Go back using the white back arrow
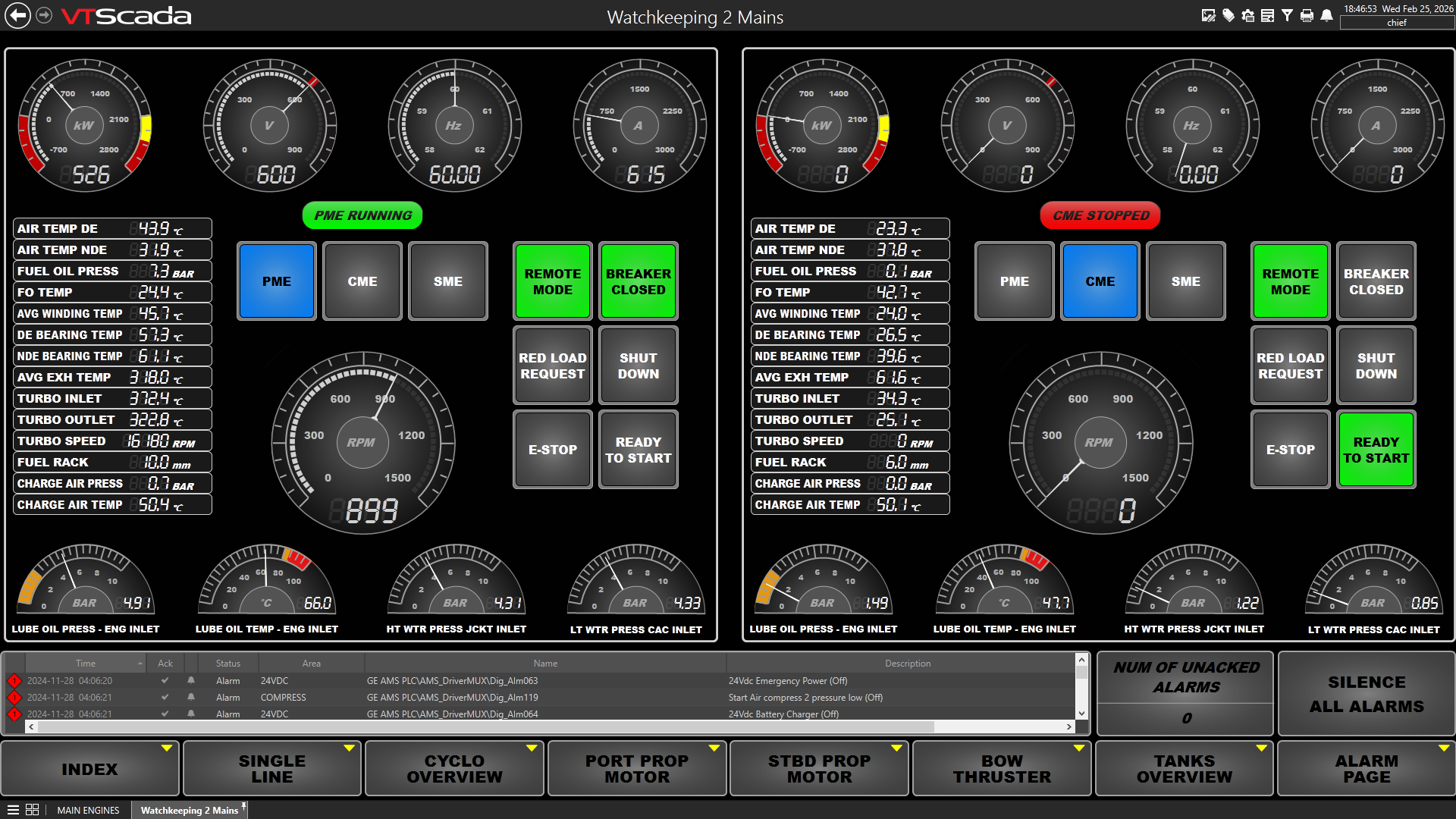1456x819 pixels. [18, 16]
